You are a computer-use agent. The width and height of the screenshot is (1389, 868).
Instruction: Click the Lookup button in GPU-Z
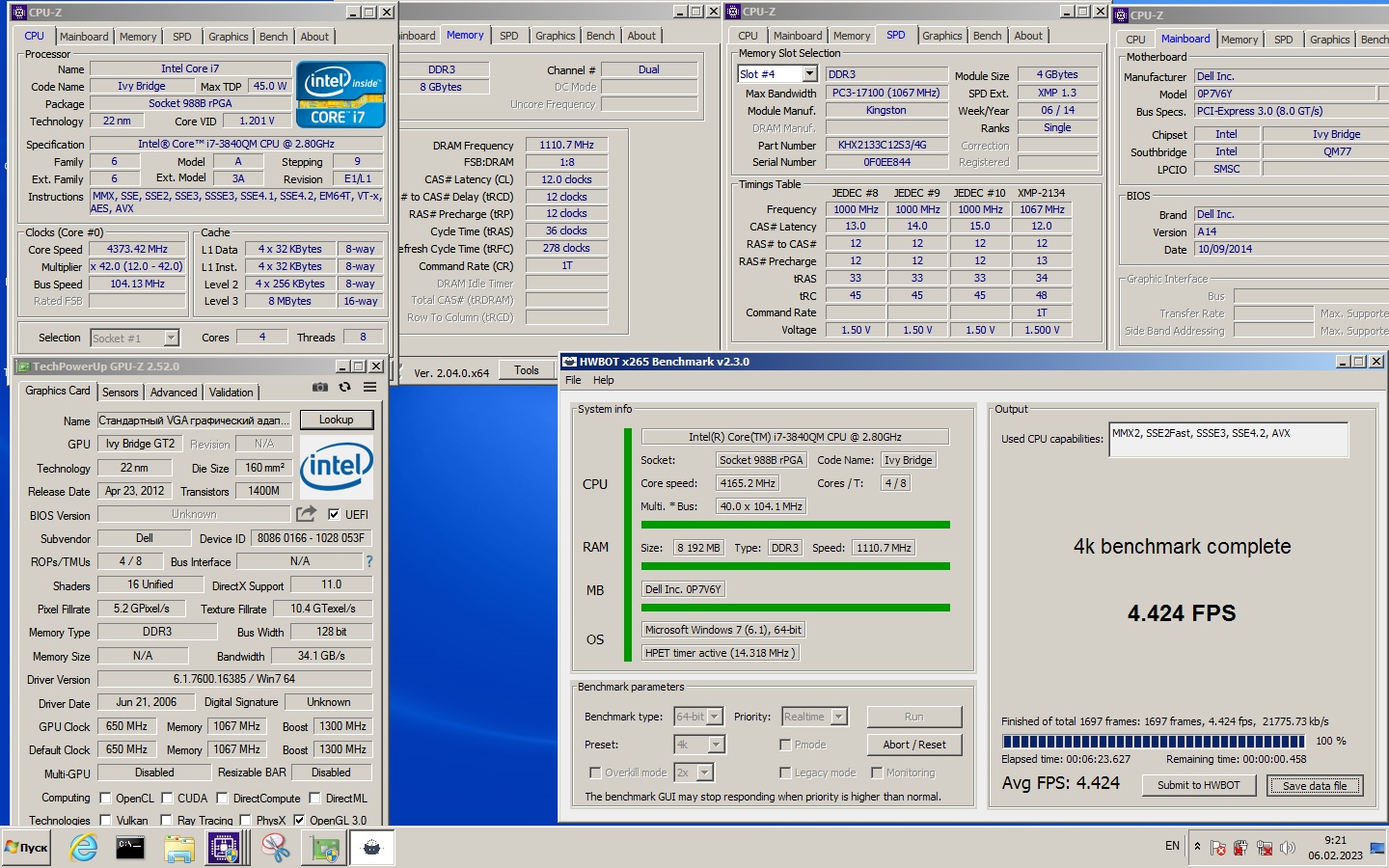(x=336, y=420)
